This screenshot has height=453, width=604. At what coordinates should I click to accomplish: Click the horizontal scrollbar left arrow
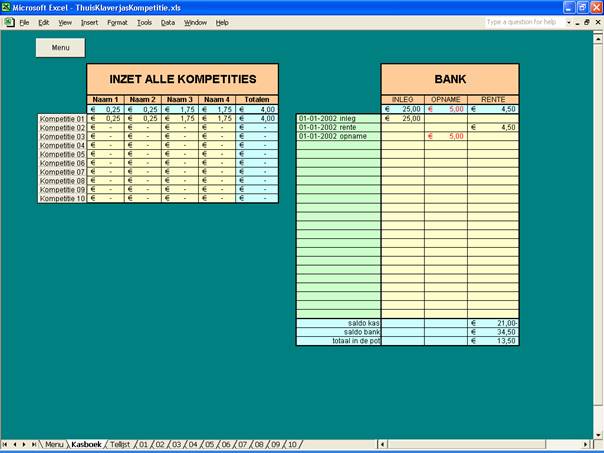tap(382, 445)
